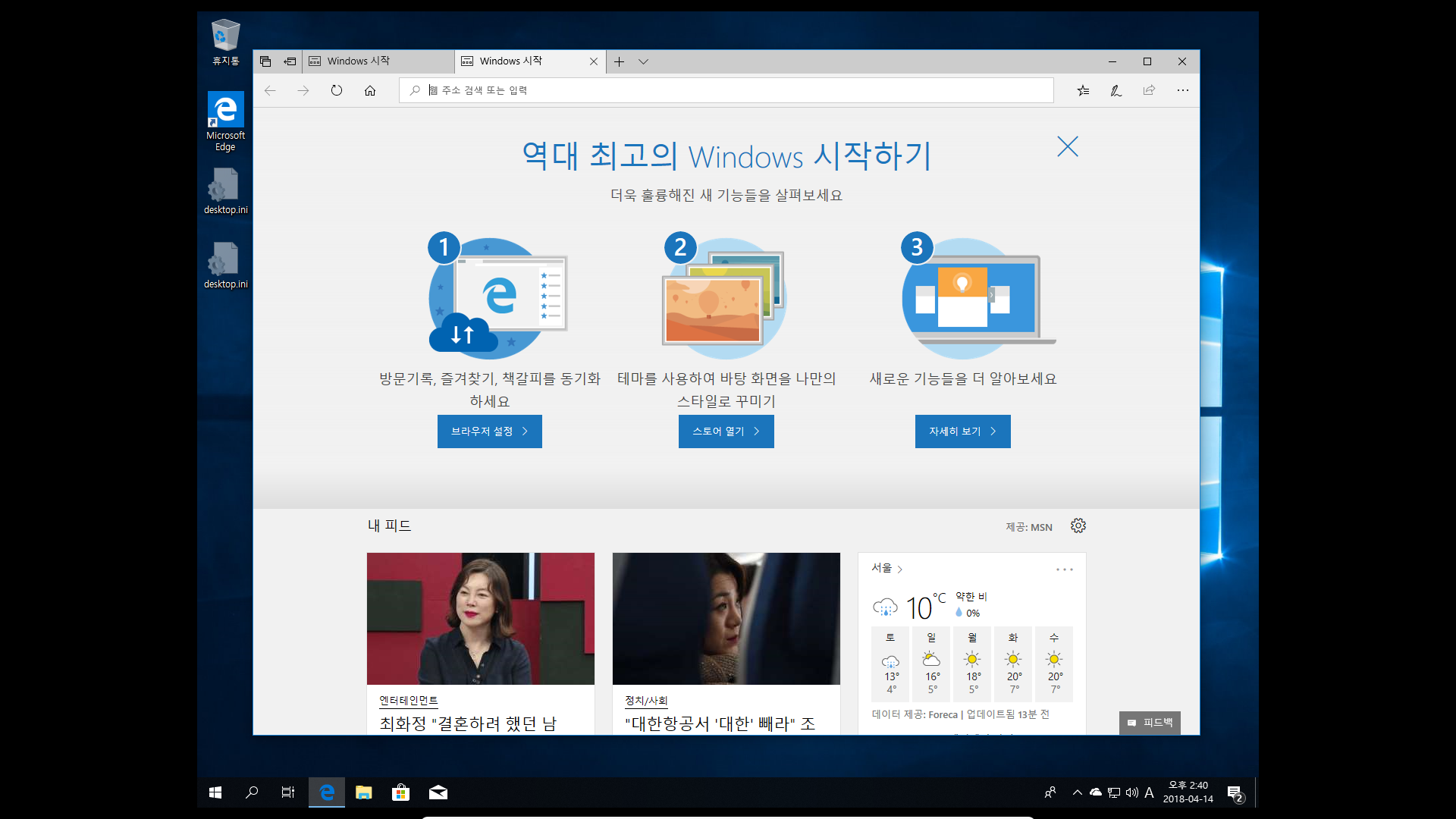
Task: Select 수 forecast day
Action: 1055,664
